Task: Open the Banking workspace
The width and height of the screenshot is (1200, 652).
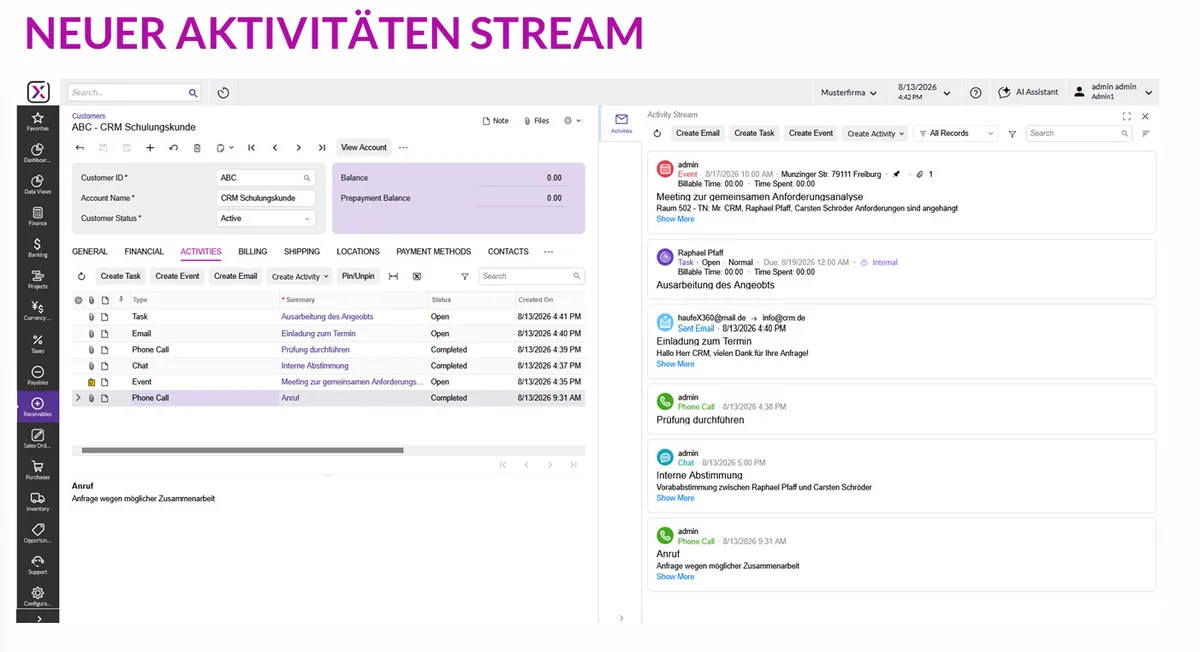Action: pyautogui.click(x=37, y=247)
